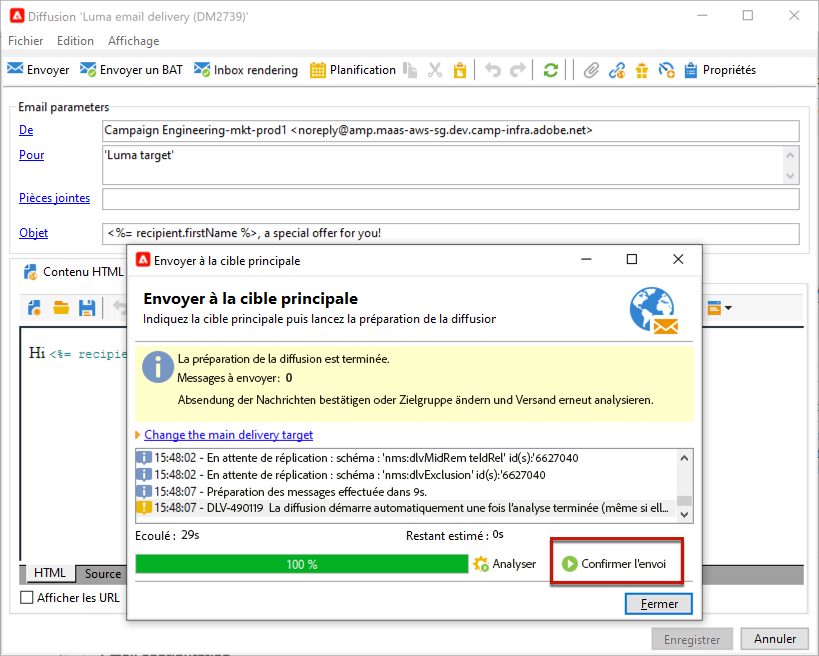Click the open folder icon in editor toolbar
Image resolution: width=819 pixels, height=656 pixels.
[x=61, y=308]
